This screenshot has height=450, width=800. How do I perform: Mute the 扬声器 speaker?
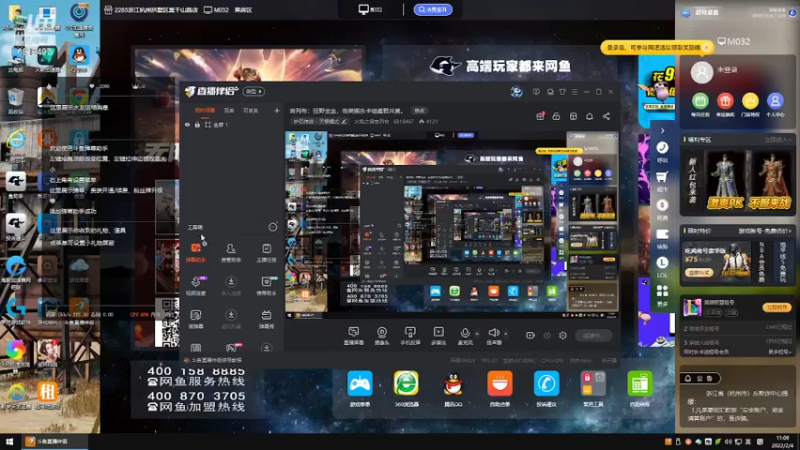493,336
